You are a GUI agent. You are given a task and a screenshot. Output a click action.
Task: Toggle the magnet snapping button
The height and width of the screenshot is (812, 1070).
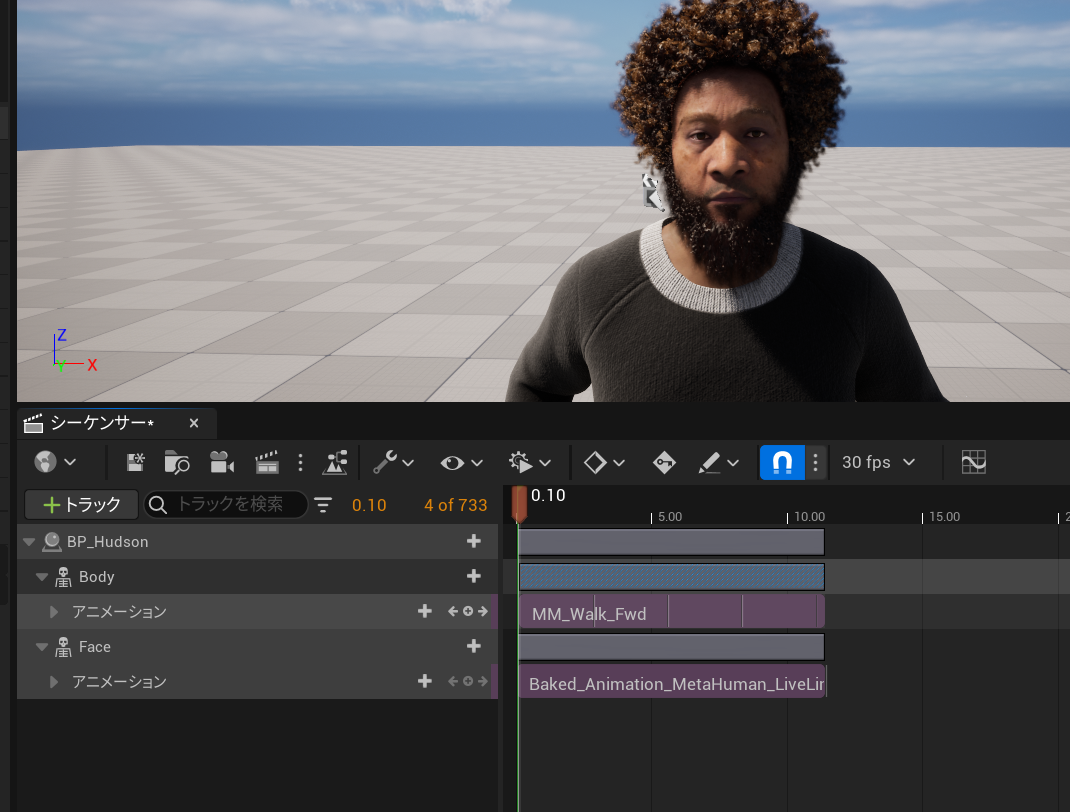tap(782, 462)
